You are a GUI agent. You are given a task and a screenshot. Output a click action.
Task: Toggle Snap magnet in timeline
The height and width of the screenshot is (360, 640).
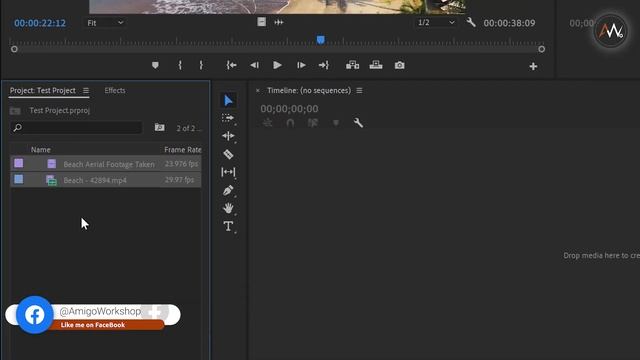[x=290, y=123]
